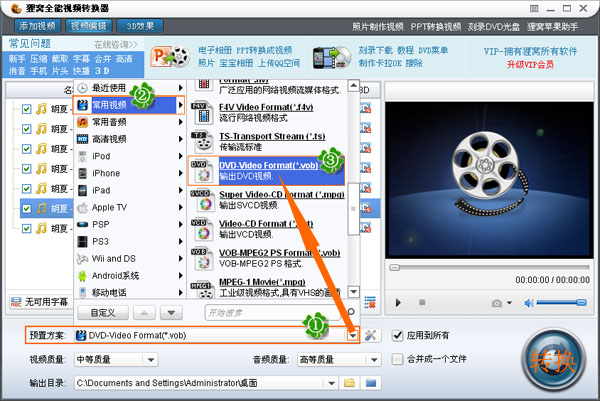Focus the 开始搜索 search field
Screen dimensions: 600x401
click(x=274, y=313)
